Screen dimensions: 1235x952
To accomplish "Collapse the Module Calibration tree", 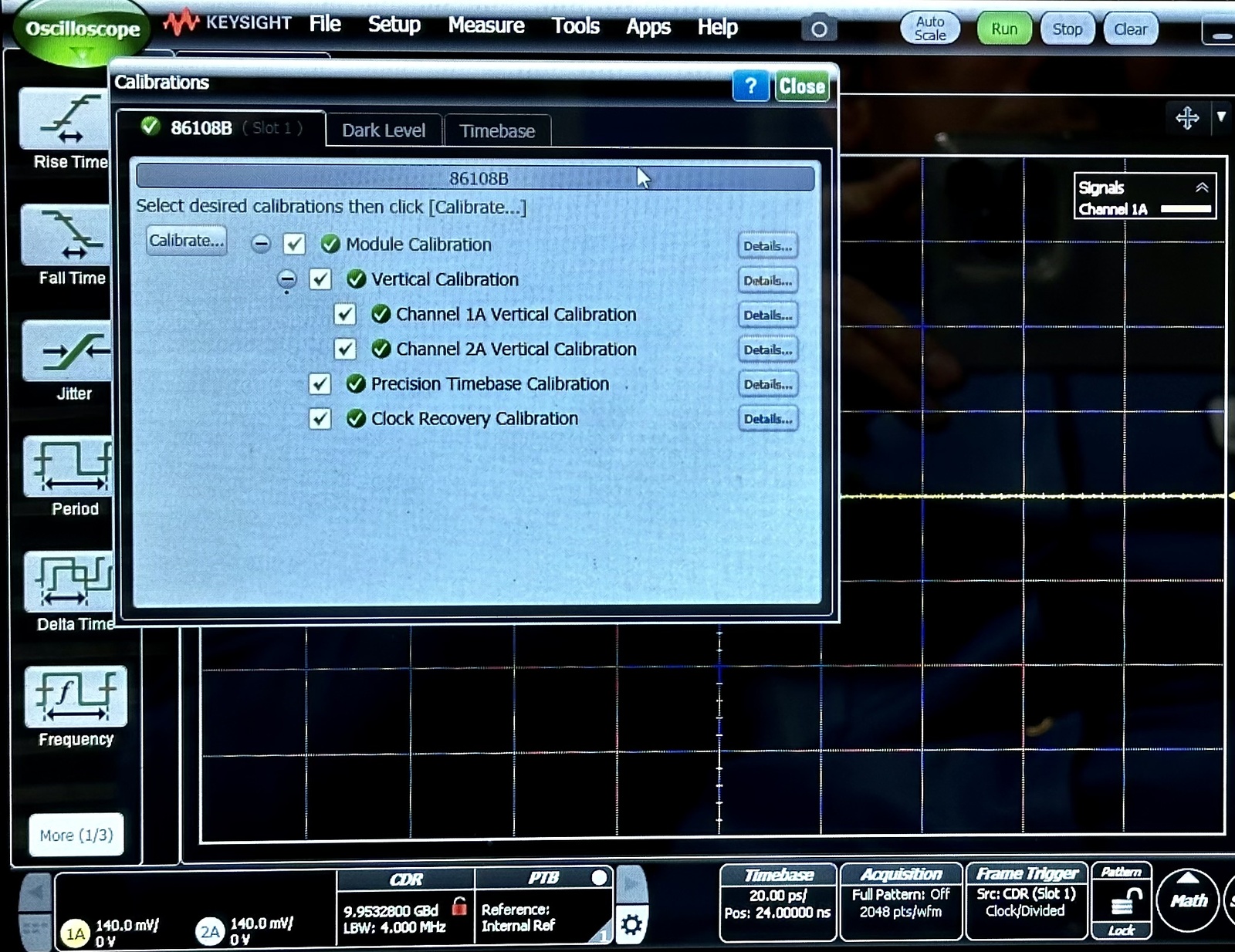I will (261, 244).
